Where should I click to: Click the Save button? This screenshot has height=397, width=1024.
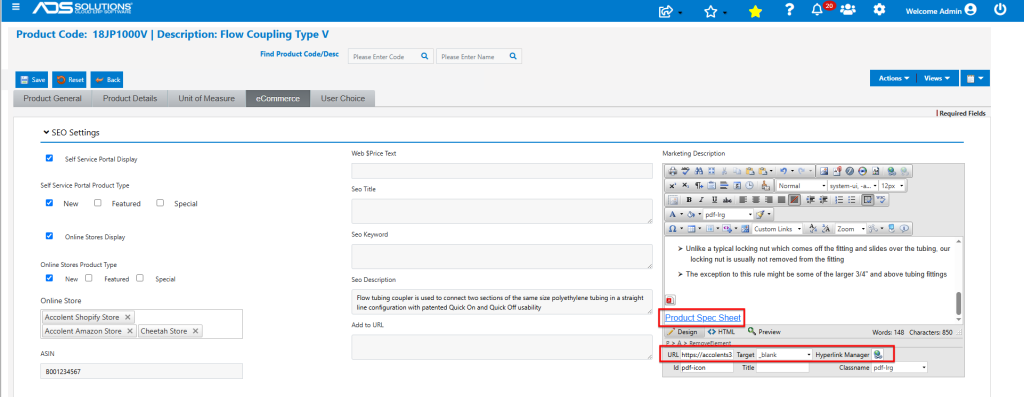(x=32, y=80)
